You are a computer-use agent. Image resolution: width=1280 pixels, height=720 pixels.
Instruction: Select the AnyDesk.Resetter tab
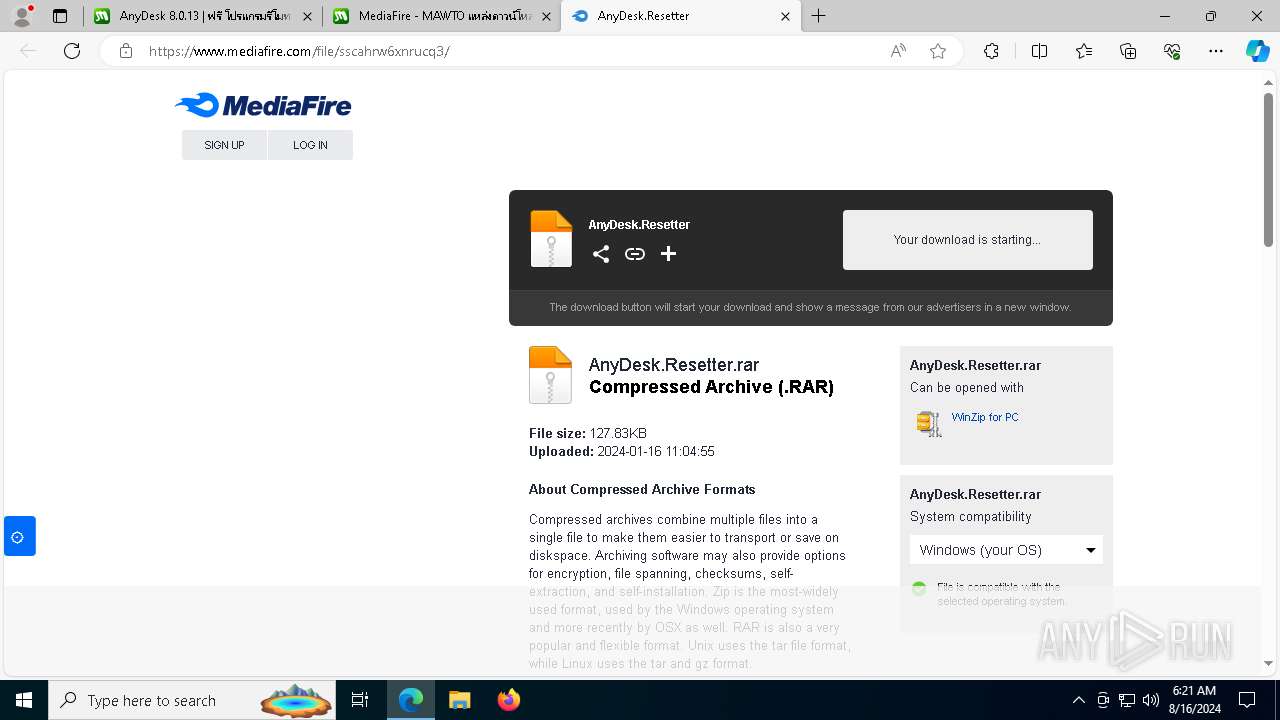pyautogui.click(x=680, y=16)
